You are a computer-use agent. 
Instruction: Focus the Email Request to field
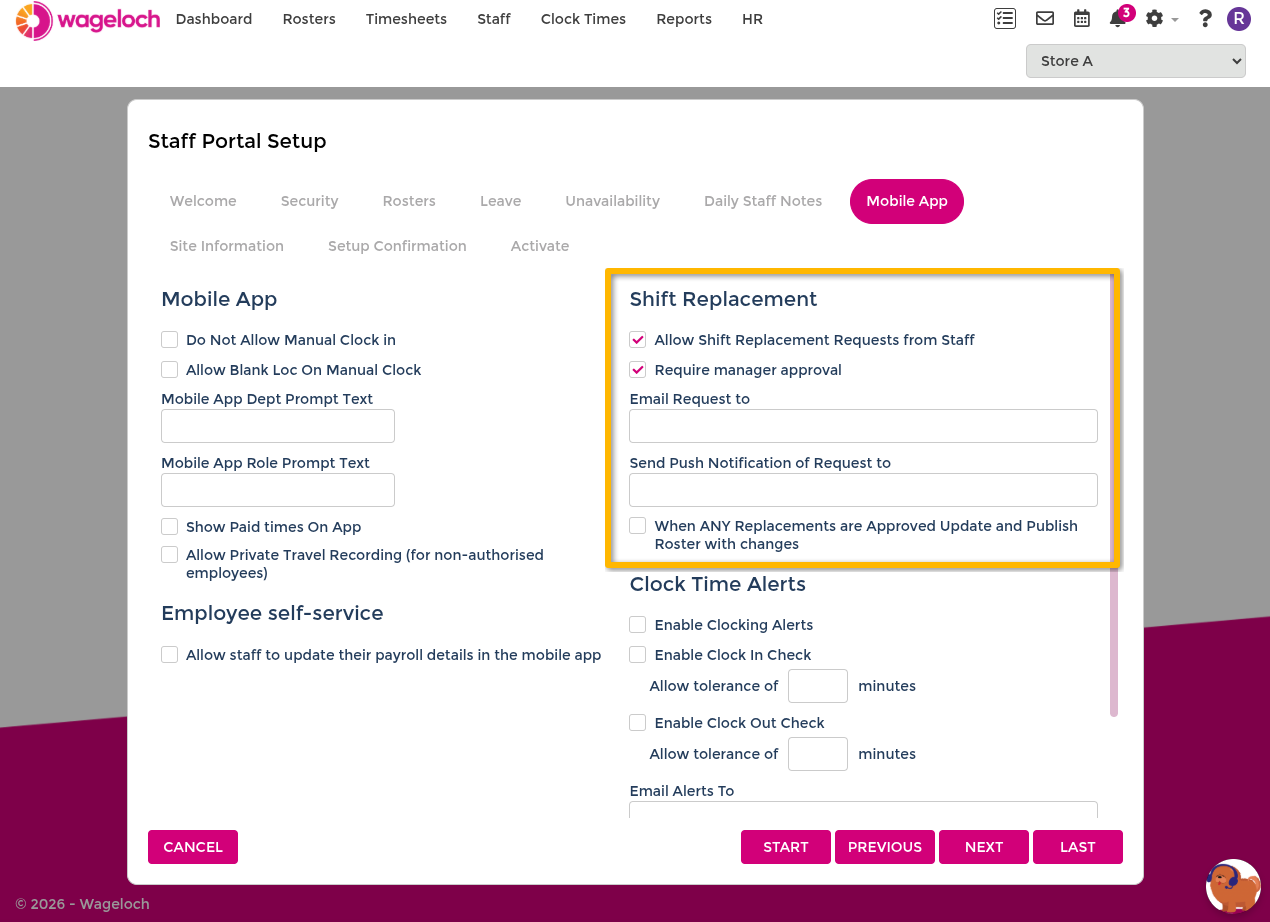click(863, 426)
